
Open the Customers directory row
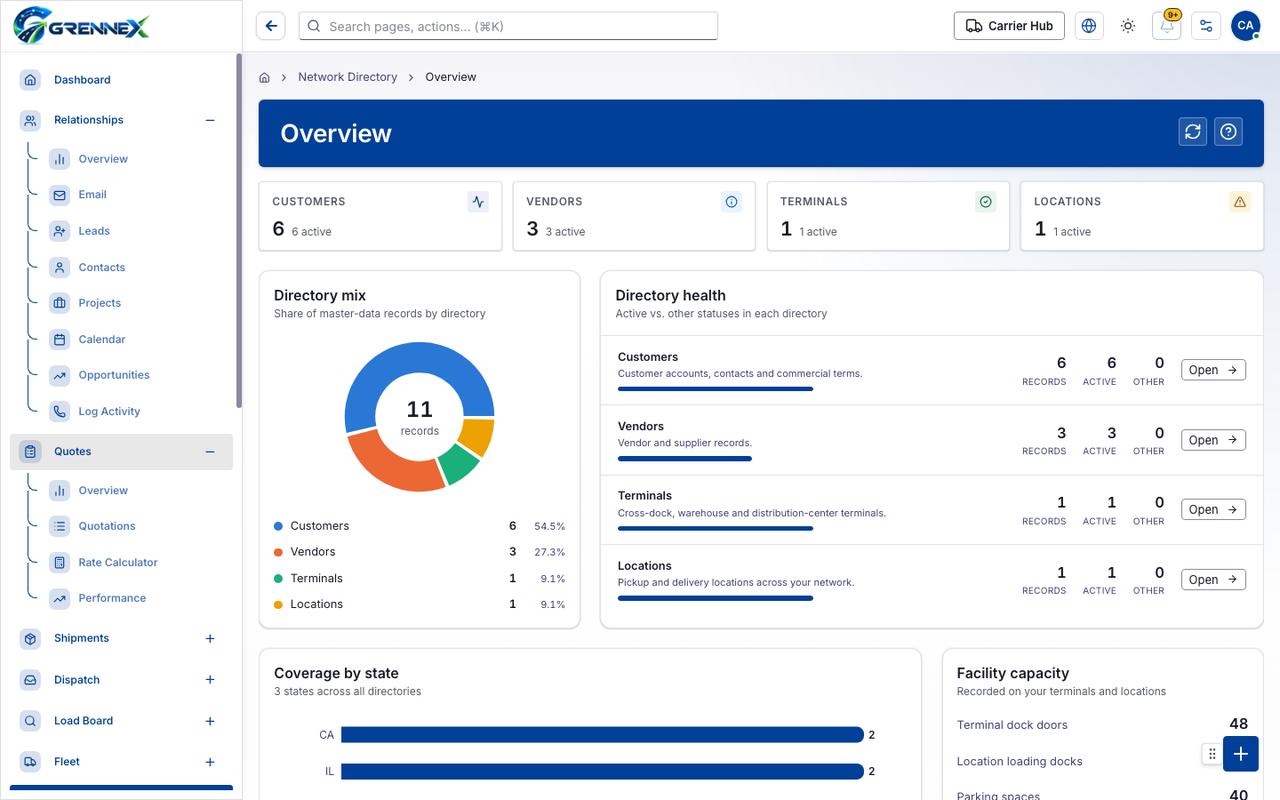pyautogui.click(x=1213, y=370)
